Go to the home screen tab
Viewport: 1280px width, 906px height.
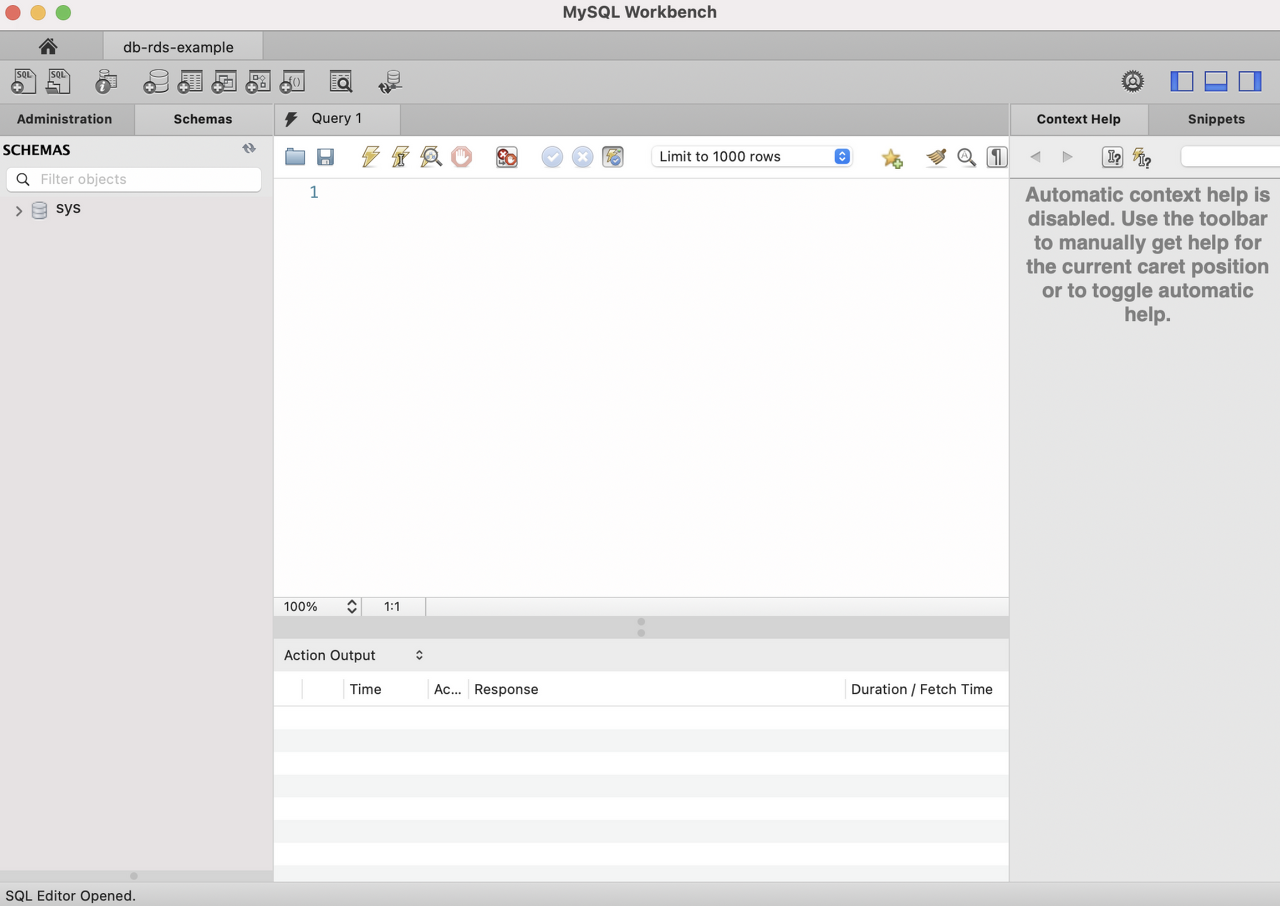(x=48, y=47)
